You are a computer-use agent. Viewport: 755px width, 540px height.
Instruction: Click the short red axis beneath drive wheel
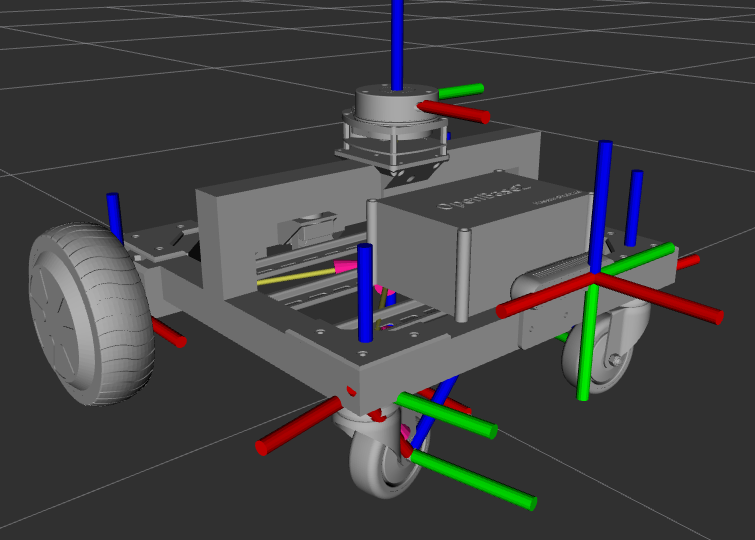click(169, 332)
